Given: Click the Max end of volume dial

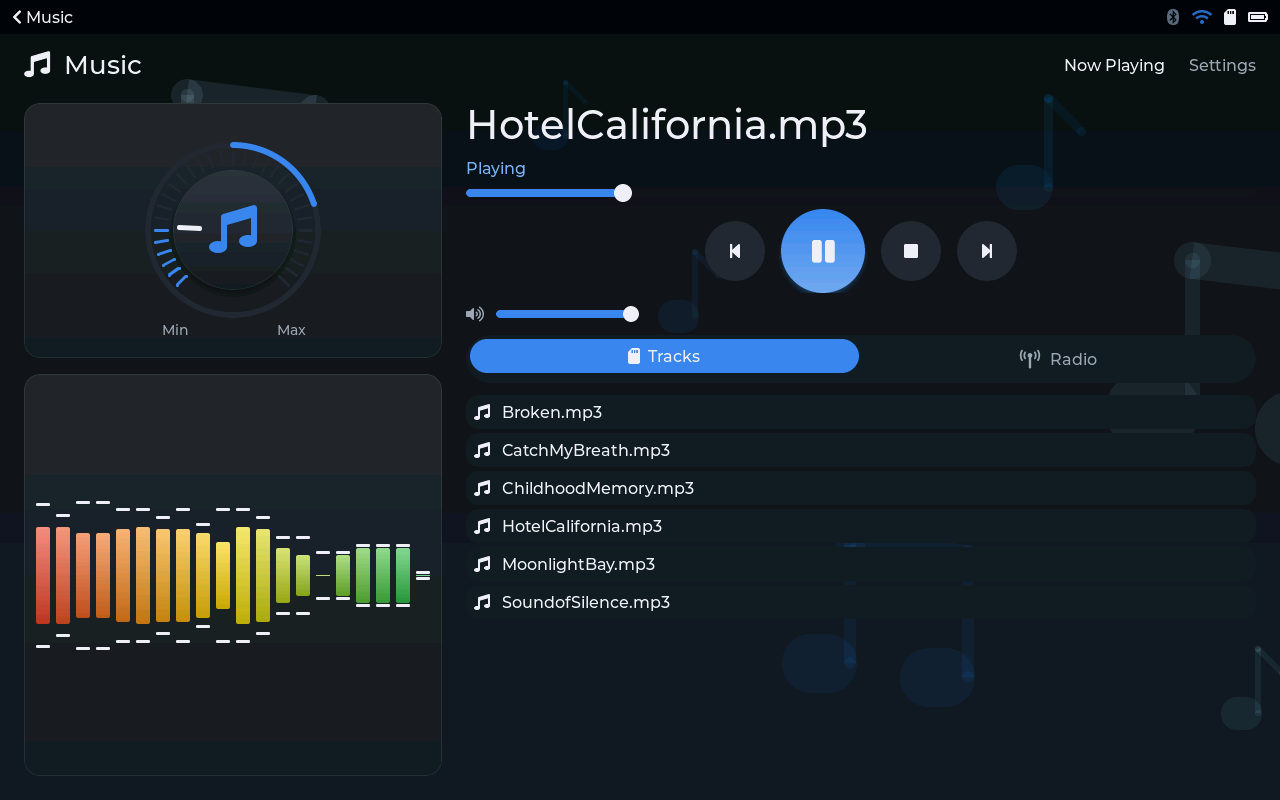Looking at the screenshot, I should point(291,330).
